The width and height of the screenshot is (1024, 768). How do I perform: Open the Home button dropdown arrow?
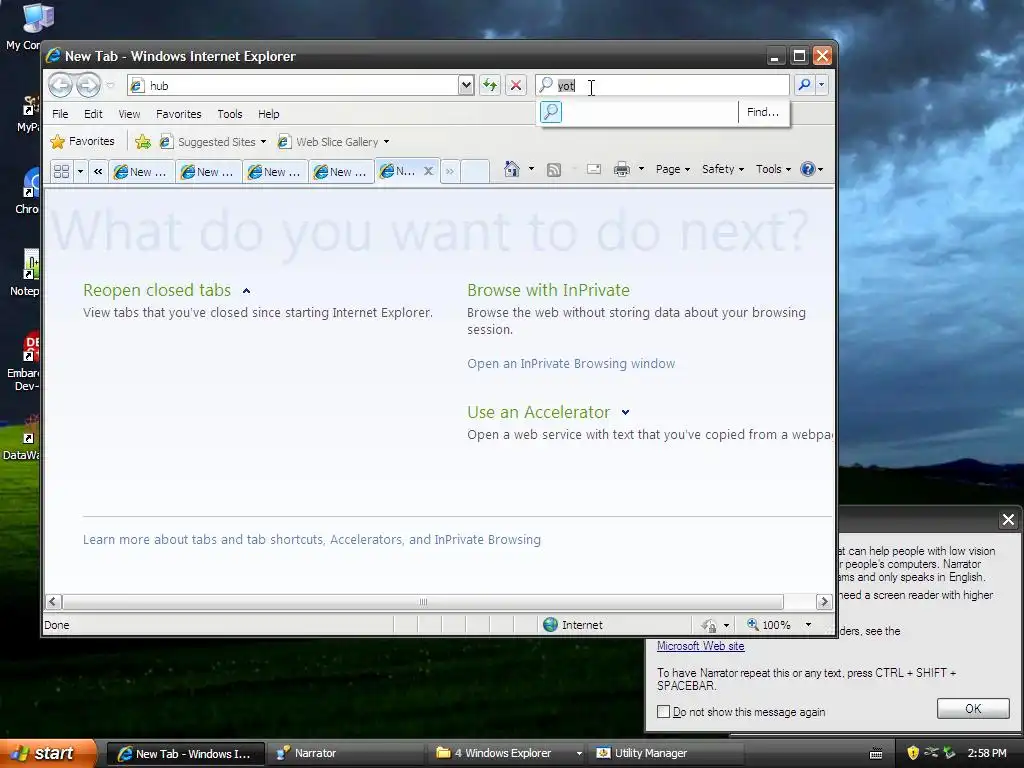pos(531,169)
